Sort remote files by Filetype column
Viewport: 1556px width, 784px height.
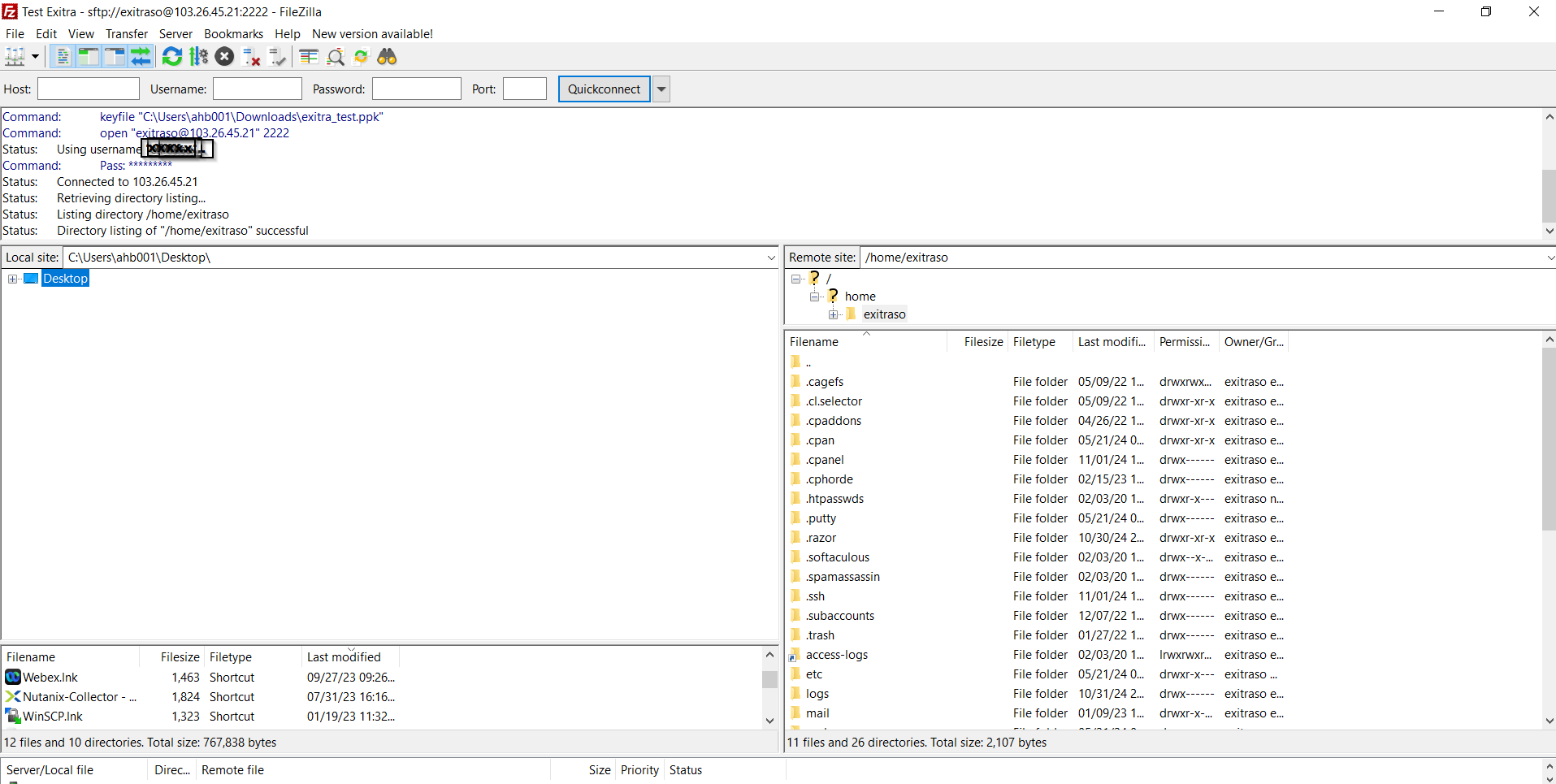click(x=1041, y=342)
